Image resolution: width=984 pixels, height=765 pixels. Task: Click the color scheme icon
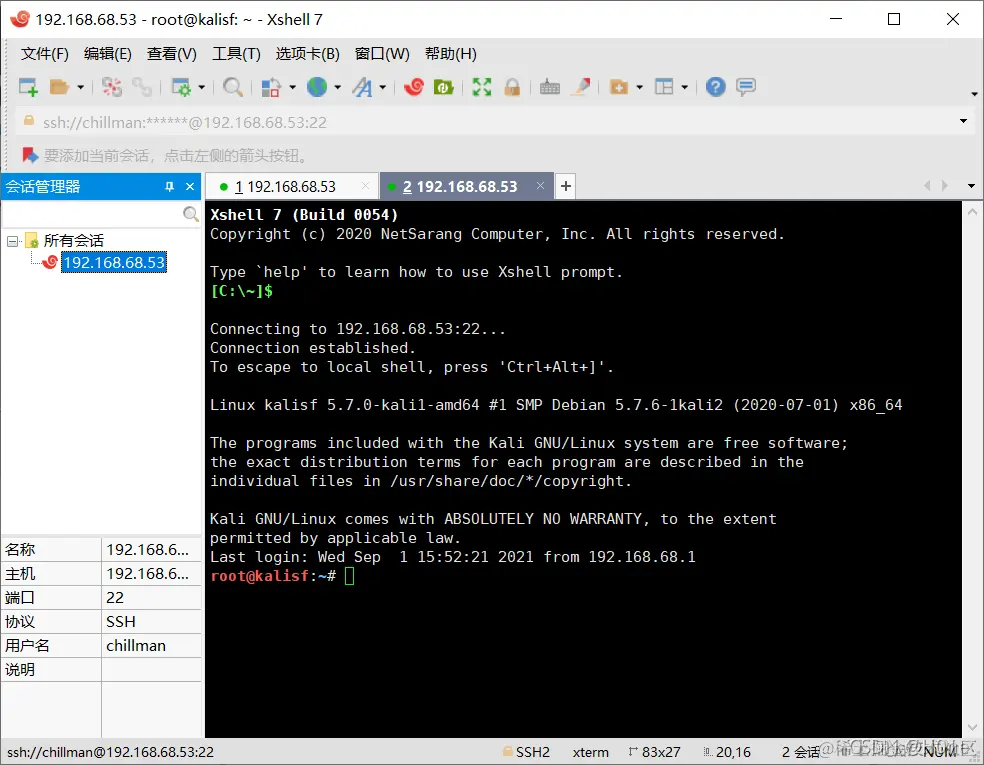point(270,87)
